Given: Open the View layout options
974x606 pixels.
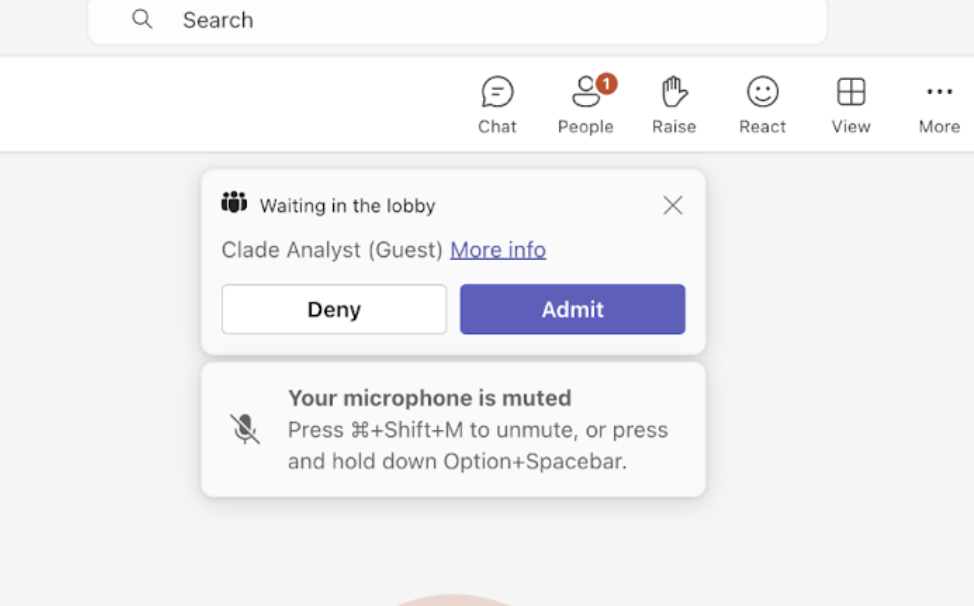Looking at the screenshot, I should point(851,105).
